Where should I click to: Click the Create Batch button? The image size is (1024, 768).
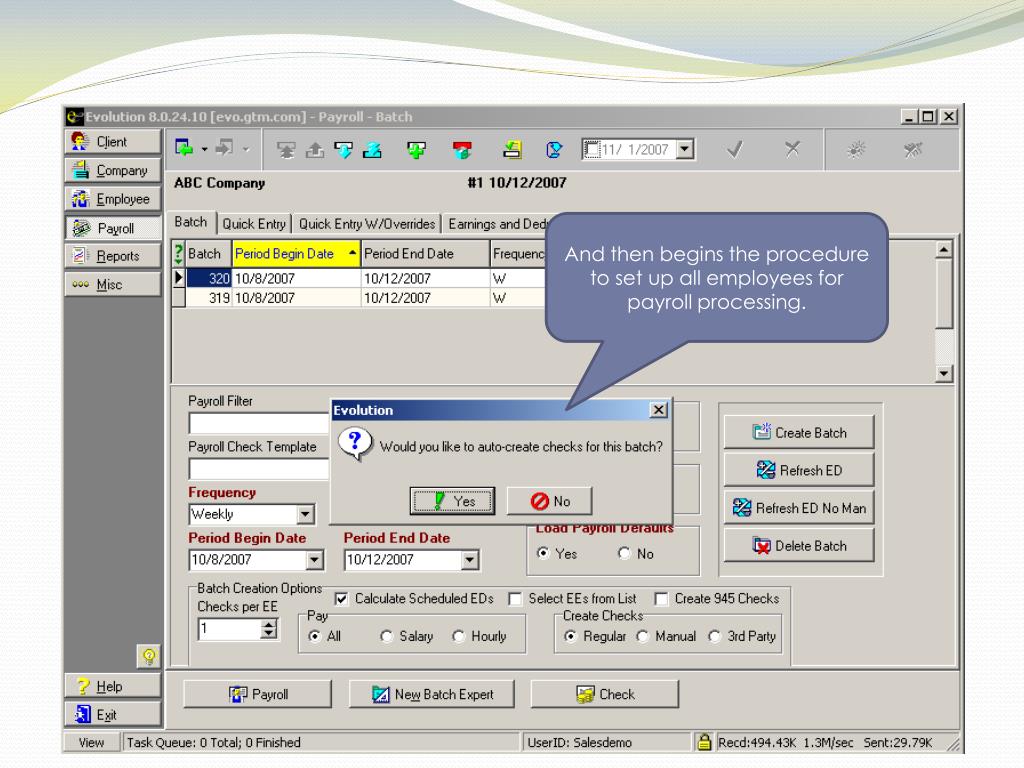[799, 432]
